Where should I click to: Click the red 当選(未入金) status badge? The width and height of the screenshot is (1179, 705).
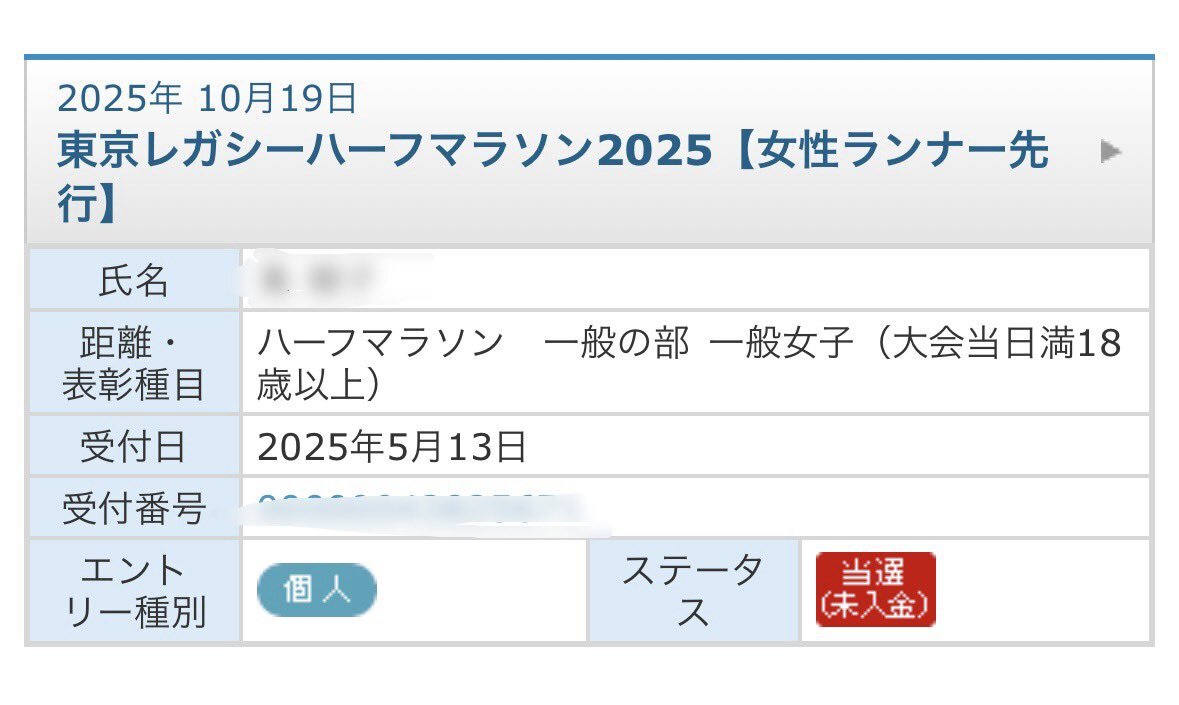[x=875, y=590]
